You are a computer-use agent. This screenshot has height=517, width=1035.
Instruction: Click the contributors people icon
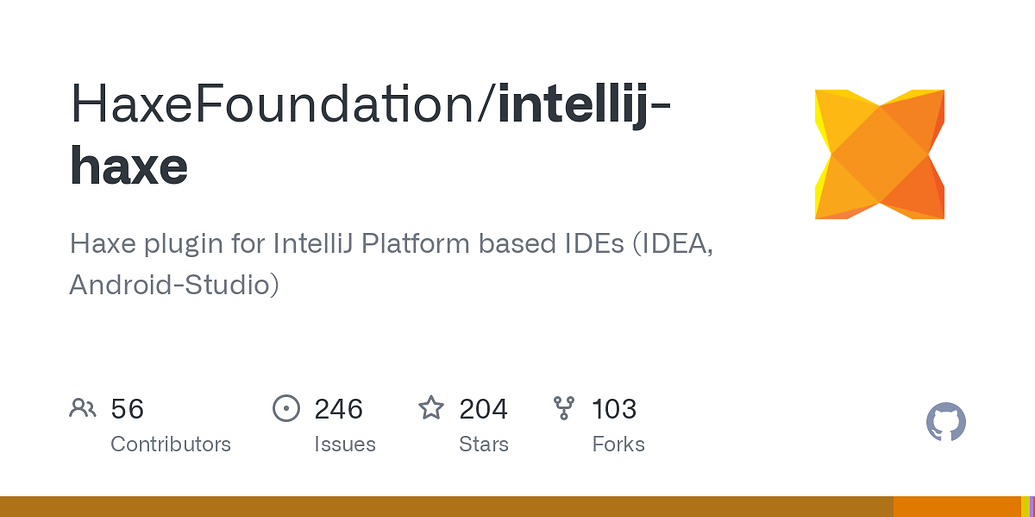(83, 408)
